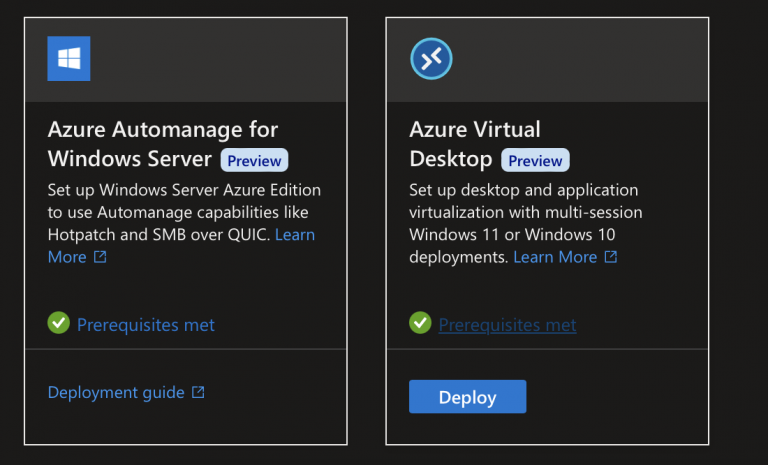Image resolution: width=768 pixels, height=465 pixels.
Task: Click external-link icon after Automanage Learn More
Action: pyautogui.click(x=100, y=257)
